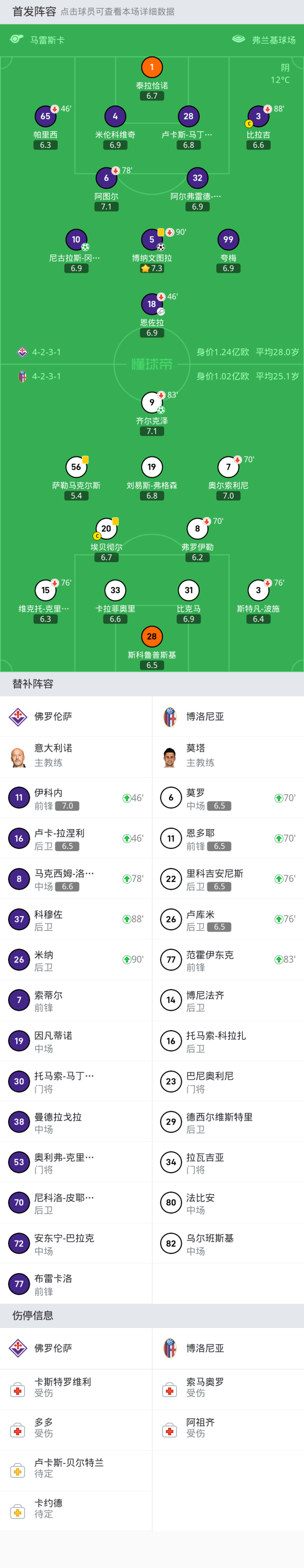Viewport: 304px width, 1568px height.
Task: Open substitute Sottil's number 7 entry
Action: coord(76,1000)
